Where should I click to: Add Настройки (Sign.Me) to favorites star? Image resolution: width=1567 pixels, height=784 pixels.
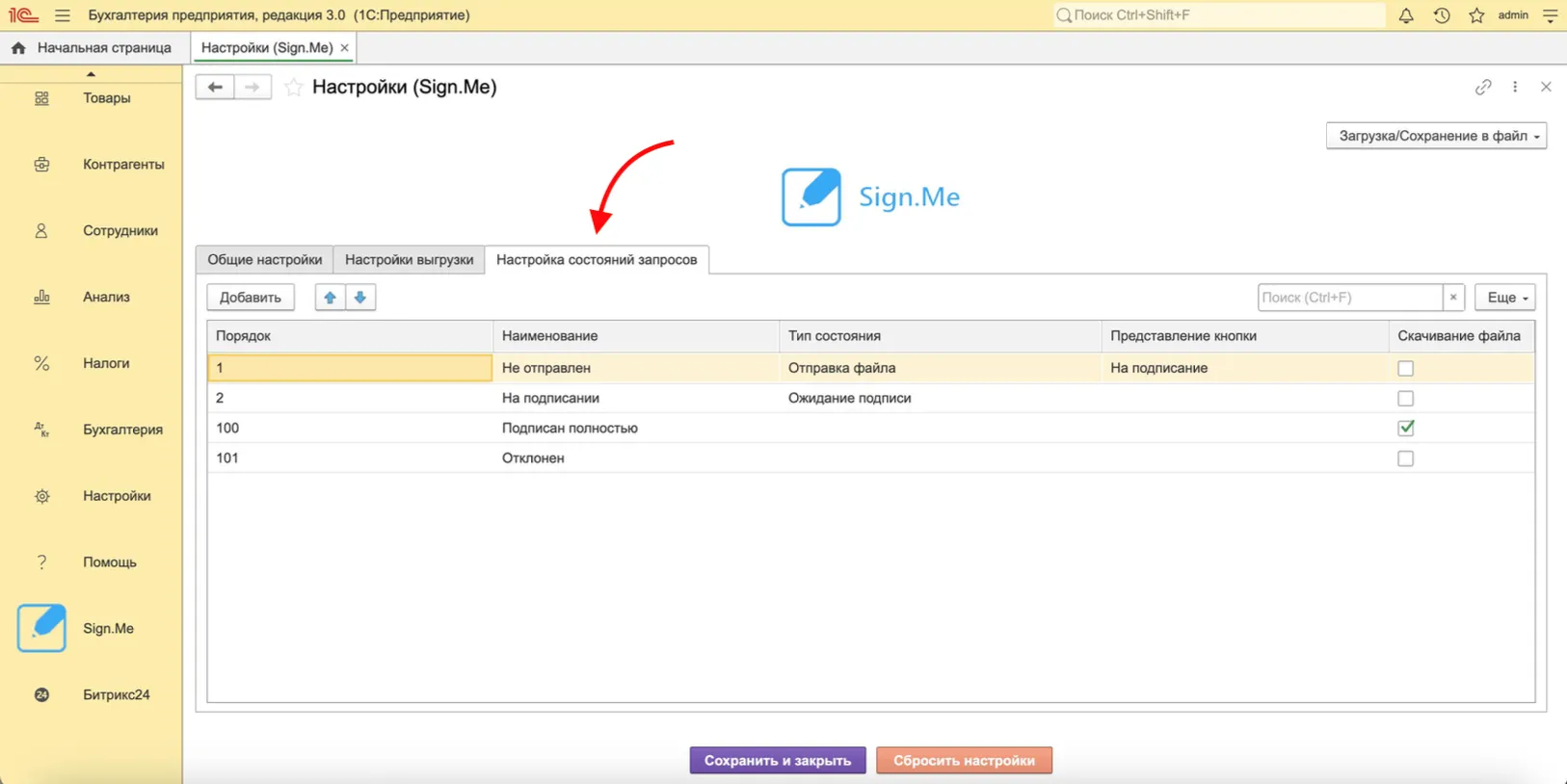[294, 88]
